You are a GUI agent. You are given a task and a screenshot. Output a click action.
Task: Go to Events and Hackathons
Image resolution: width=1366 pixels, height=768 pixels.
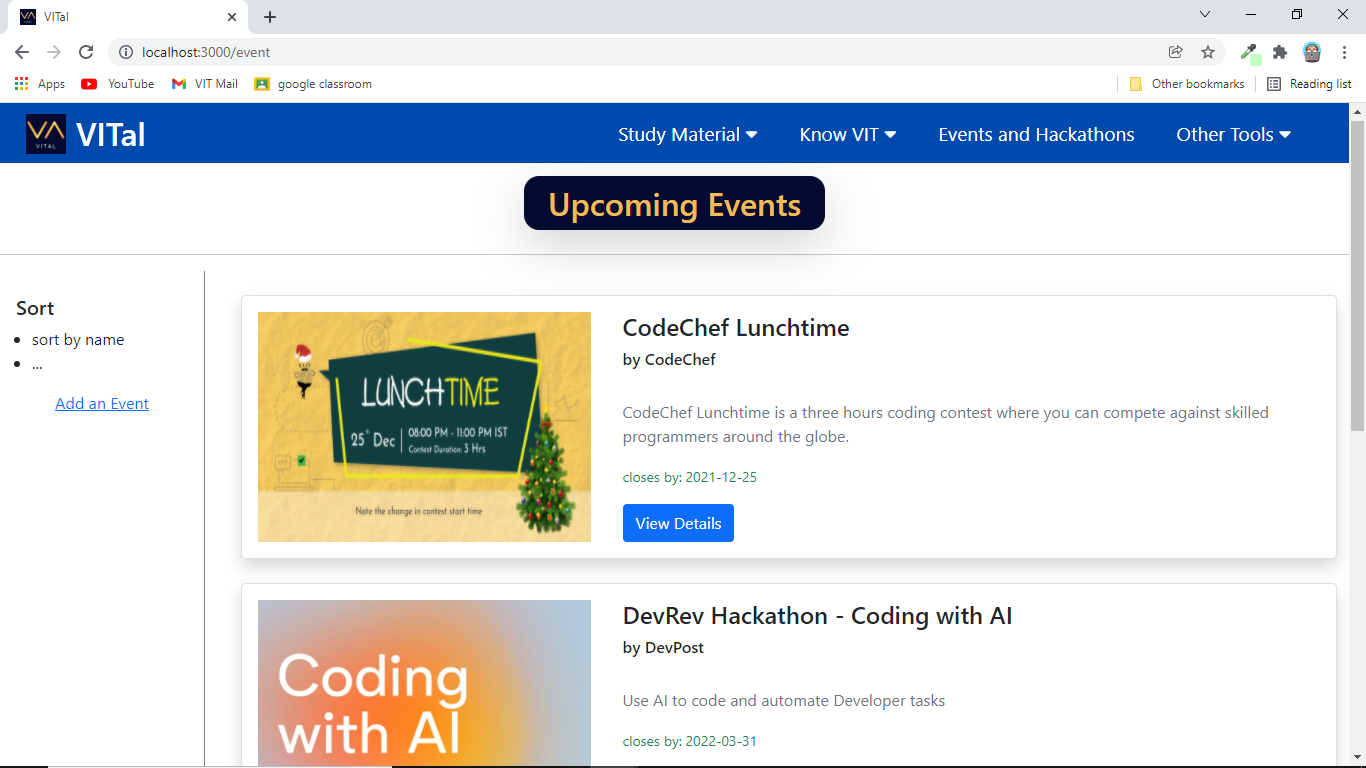click(x=1036, y=135)
